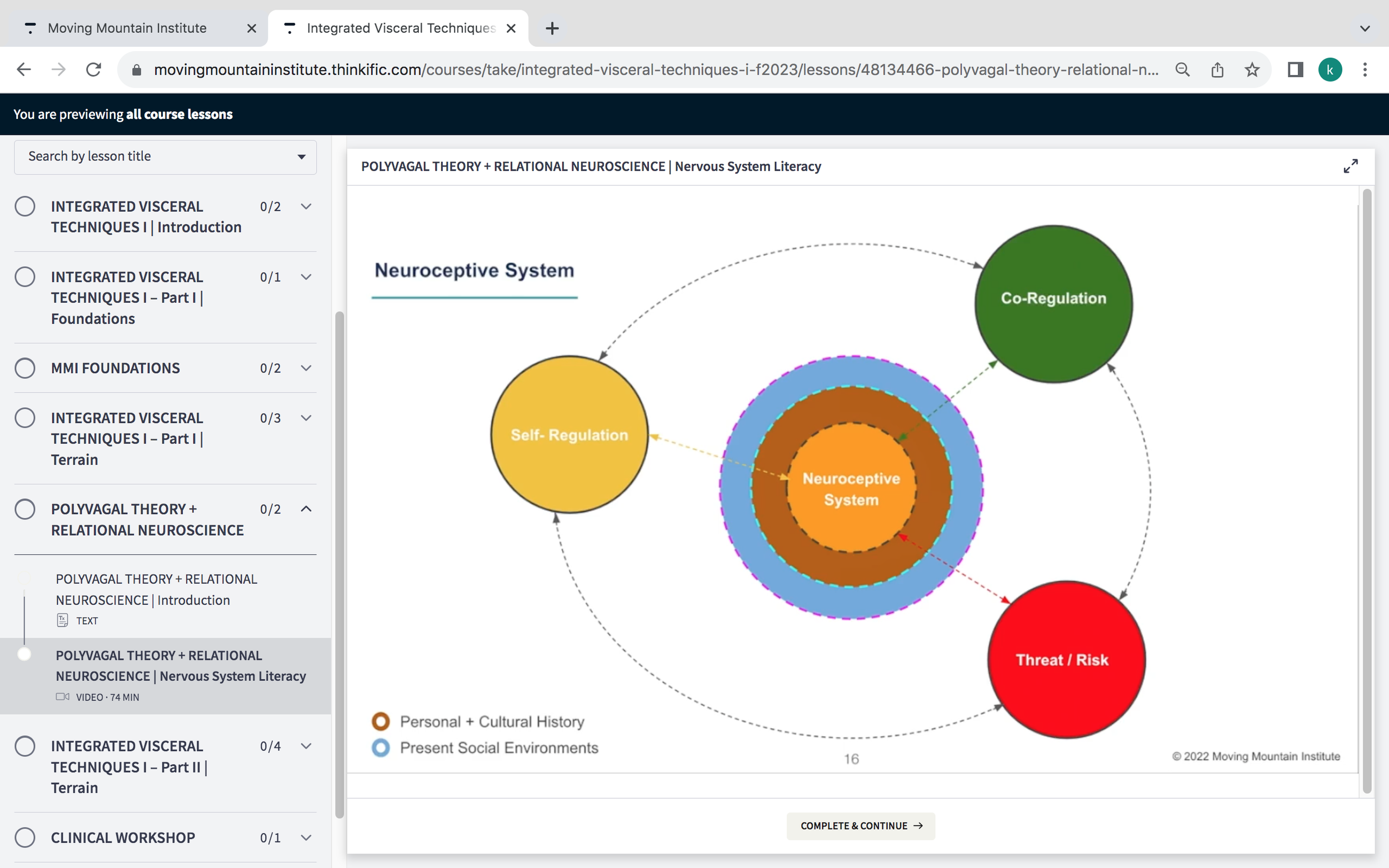
Task: Open the green profile avatar
Action: coord(1330,70)
